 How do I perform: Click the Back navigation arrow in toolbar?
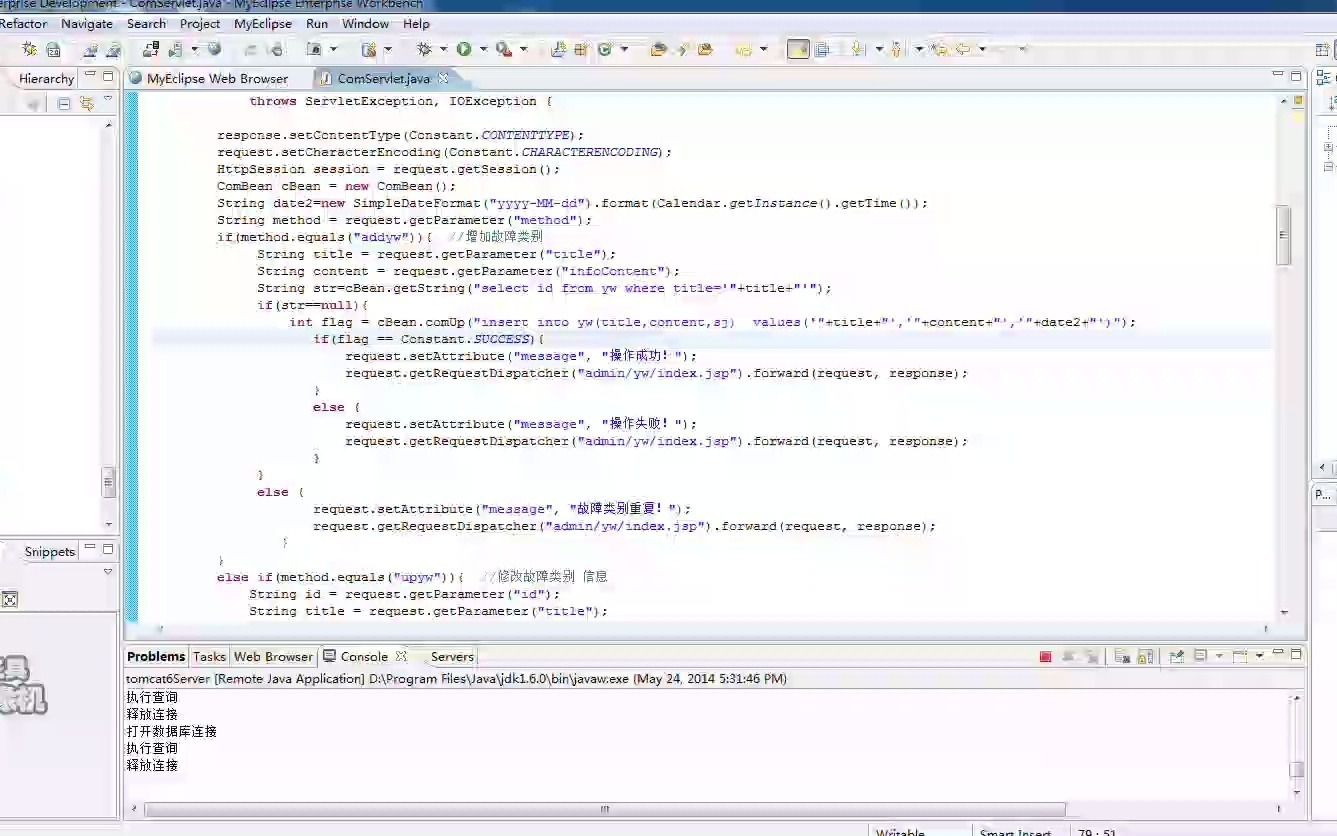click(x=964, y=49)
